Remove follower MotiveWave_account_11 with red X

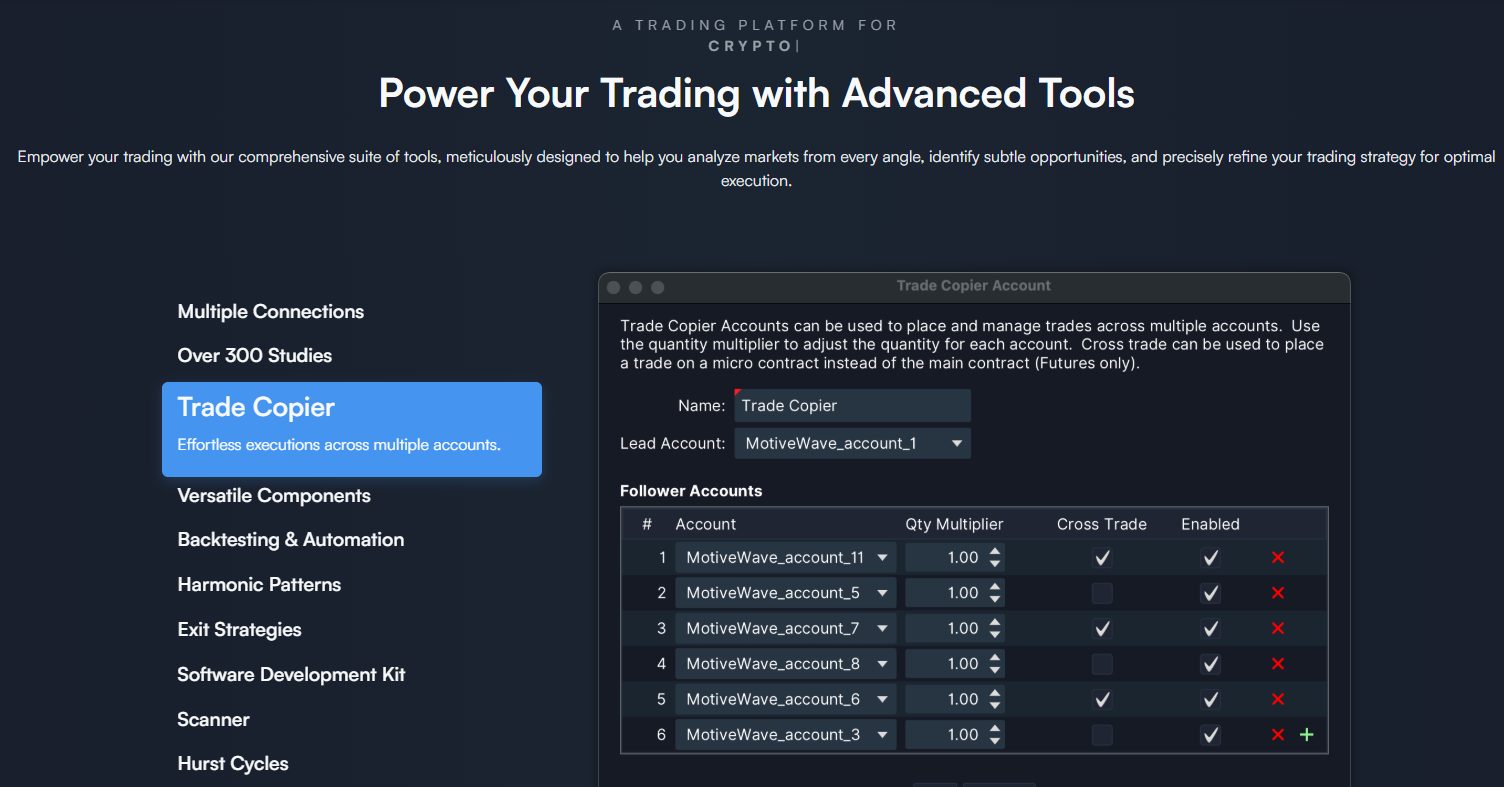click(x=1277, y=558)
